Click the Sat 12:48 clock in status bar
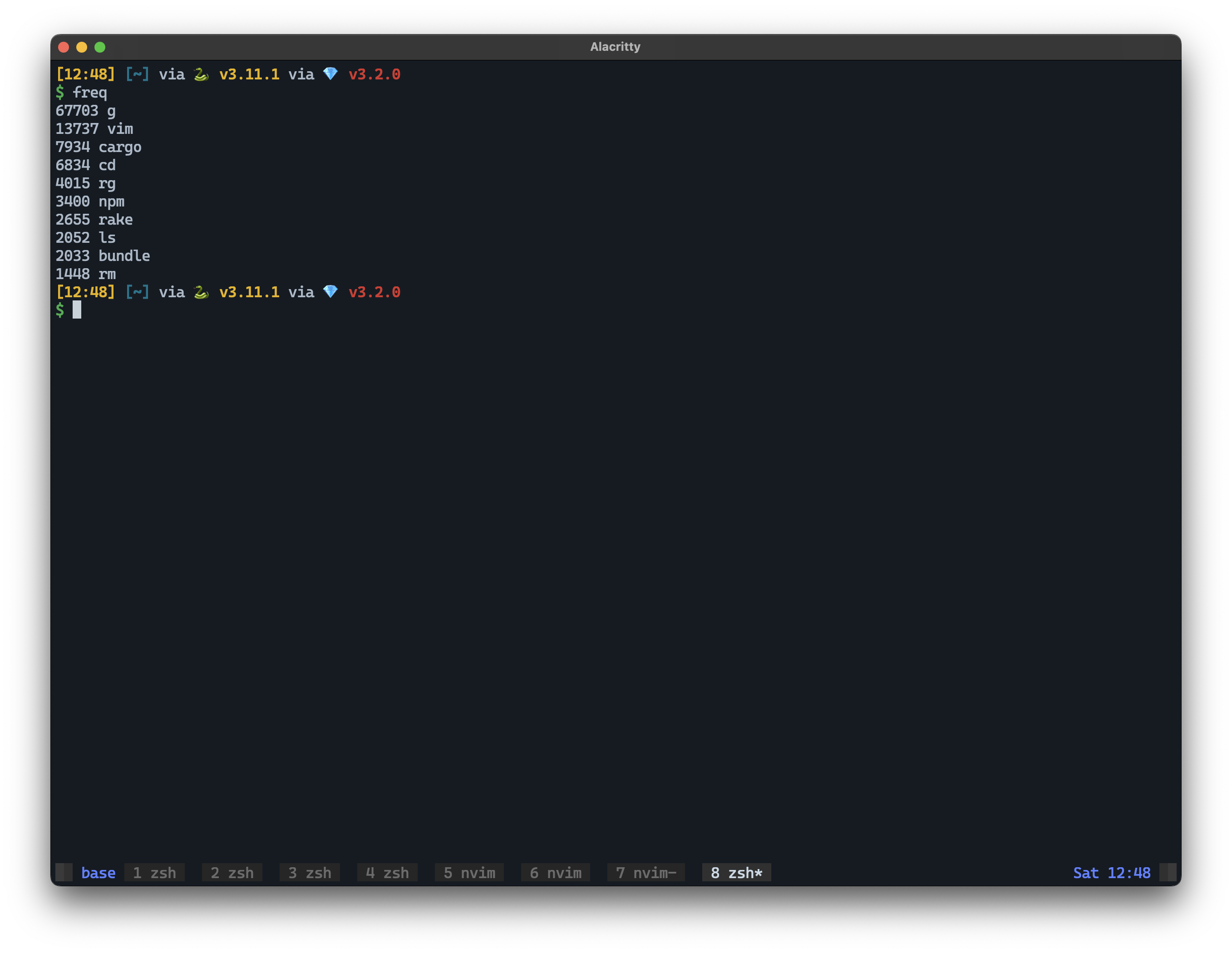 (x=1111, y=873)
